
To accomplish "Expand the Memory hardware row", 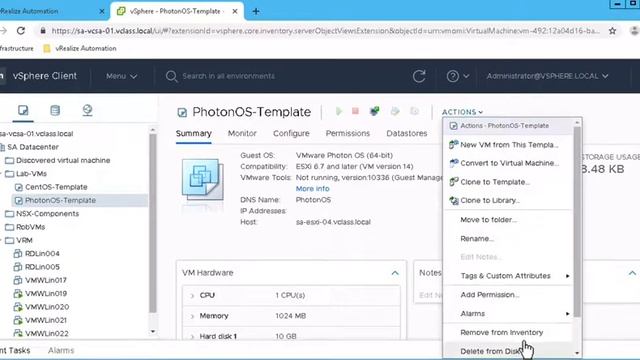I will pyautogui.click(x=192, y=316).
